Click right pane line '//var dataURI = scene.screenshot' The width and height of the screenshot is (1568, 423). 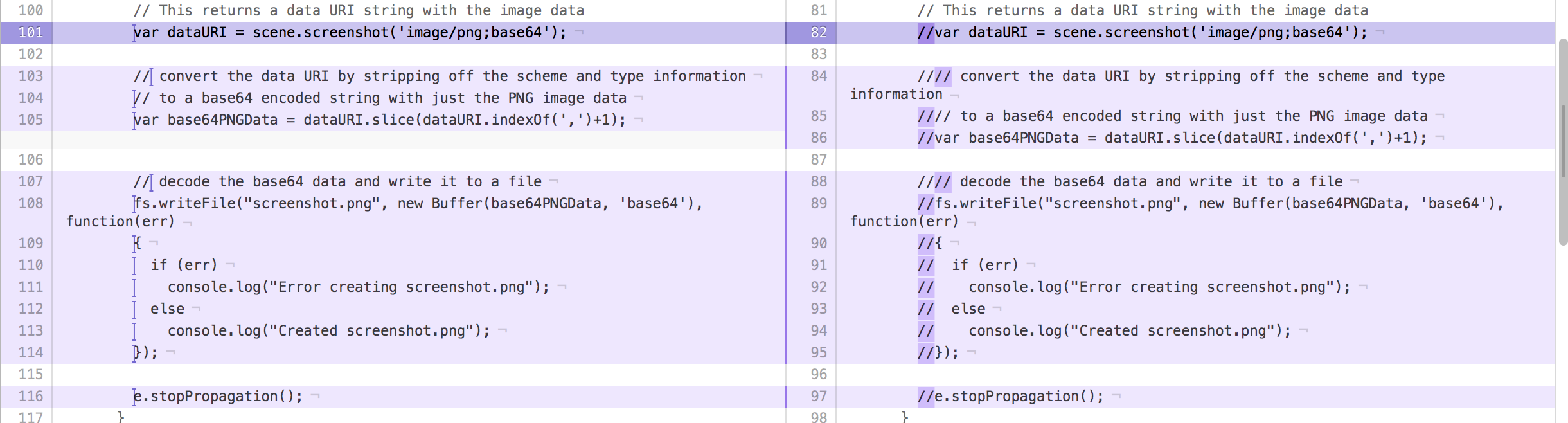(x=1143, y=32)
